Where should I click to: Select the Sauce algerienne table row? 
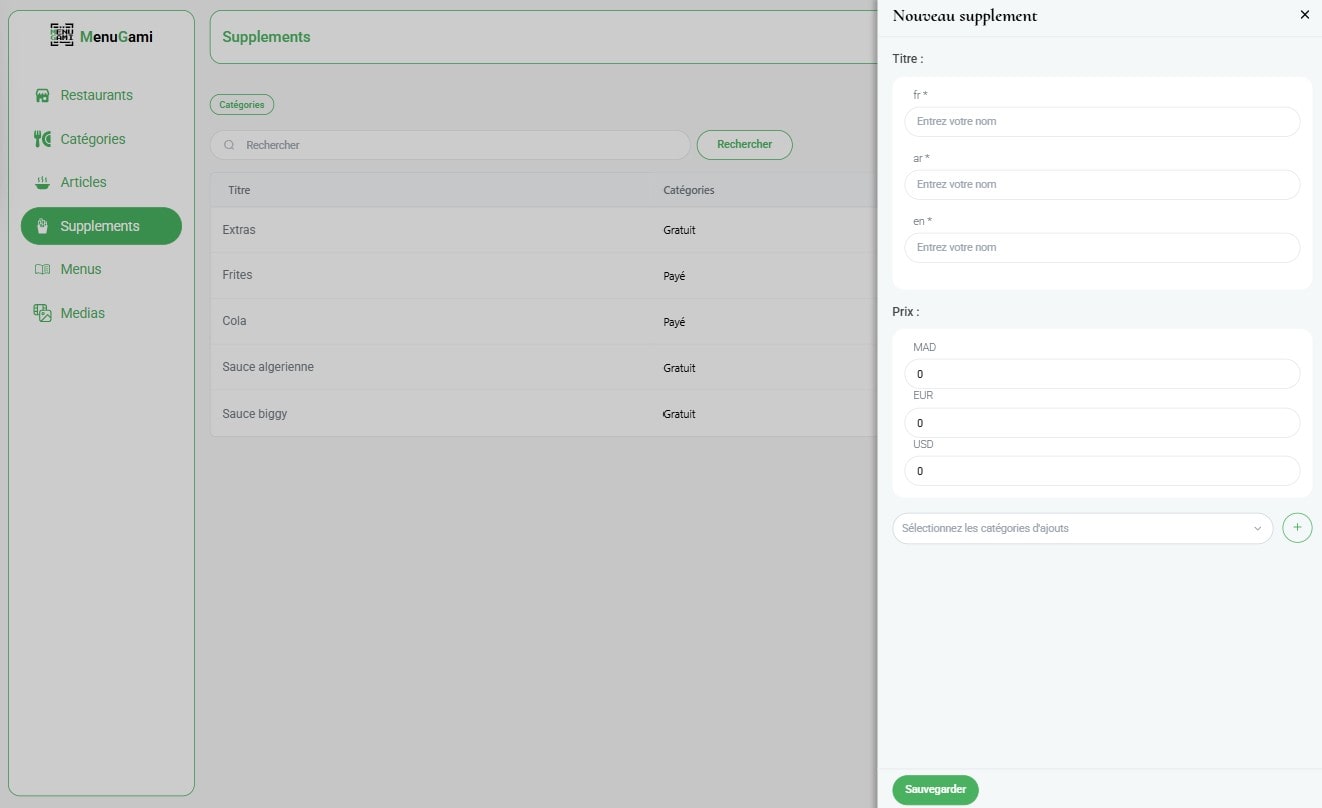tap(540, 368)
